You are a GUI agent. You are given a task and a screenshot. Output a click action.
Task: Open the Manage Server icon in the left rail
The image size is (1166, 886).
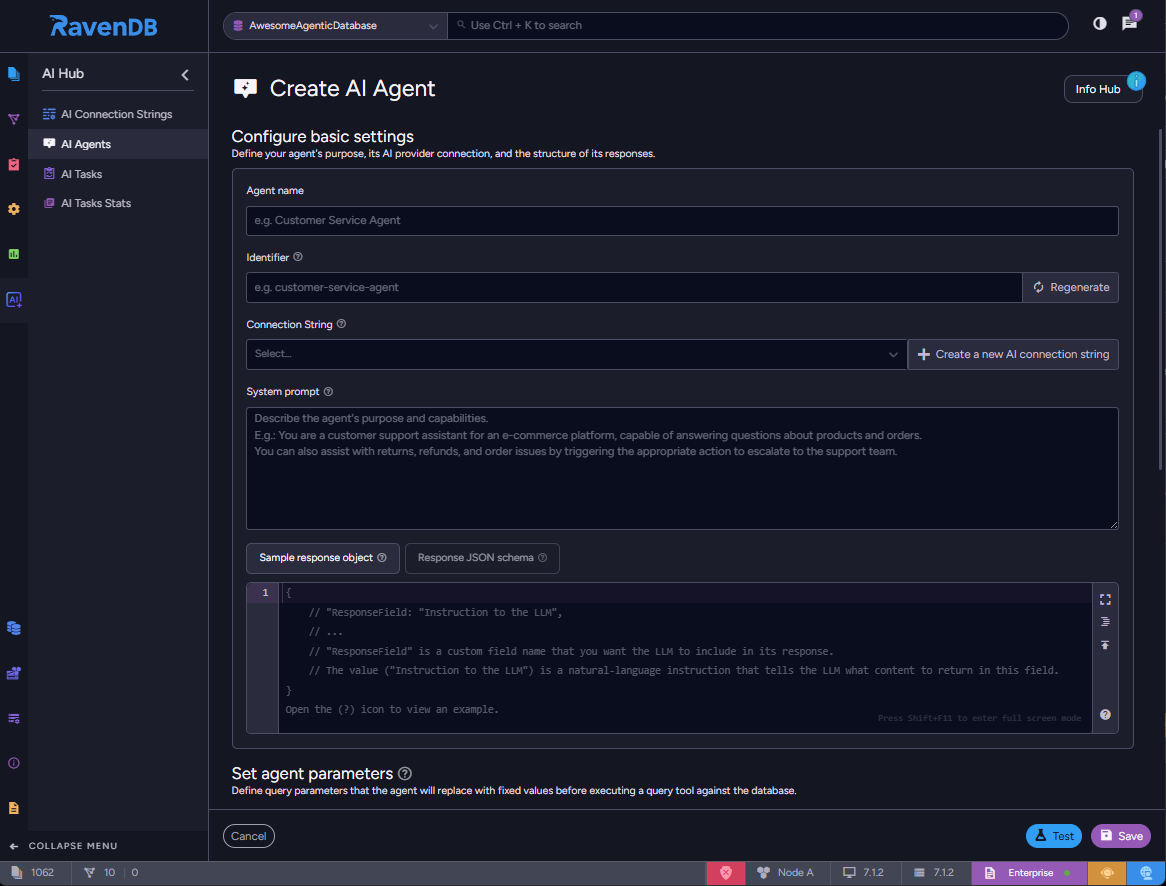[x=13, y=673]
